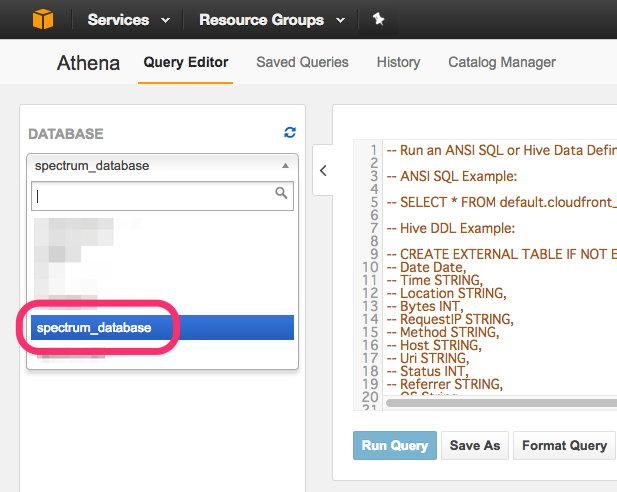Image resolution: width=617 pixels, height=492 pixels.
Task: Select spectrum_database from the dropdown list
Action: 162,327
